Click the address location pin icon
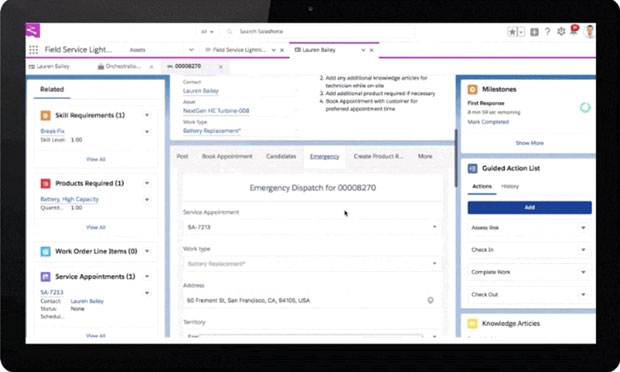620x372 pixels. pos(431,300)
